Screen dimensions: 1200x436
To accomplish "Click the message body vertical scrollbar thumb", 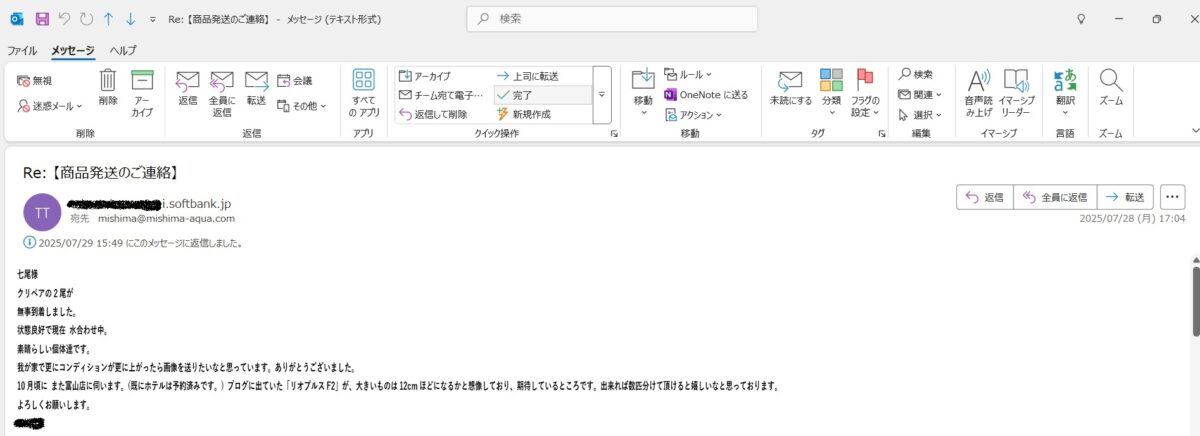I will click(x=1194, y=302).
